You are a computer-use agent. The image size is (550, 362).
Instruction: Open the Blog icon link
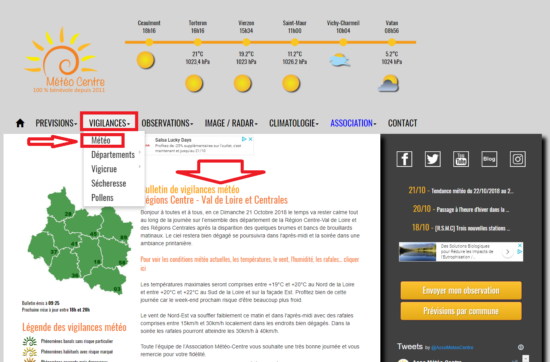coord(489,159)
